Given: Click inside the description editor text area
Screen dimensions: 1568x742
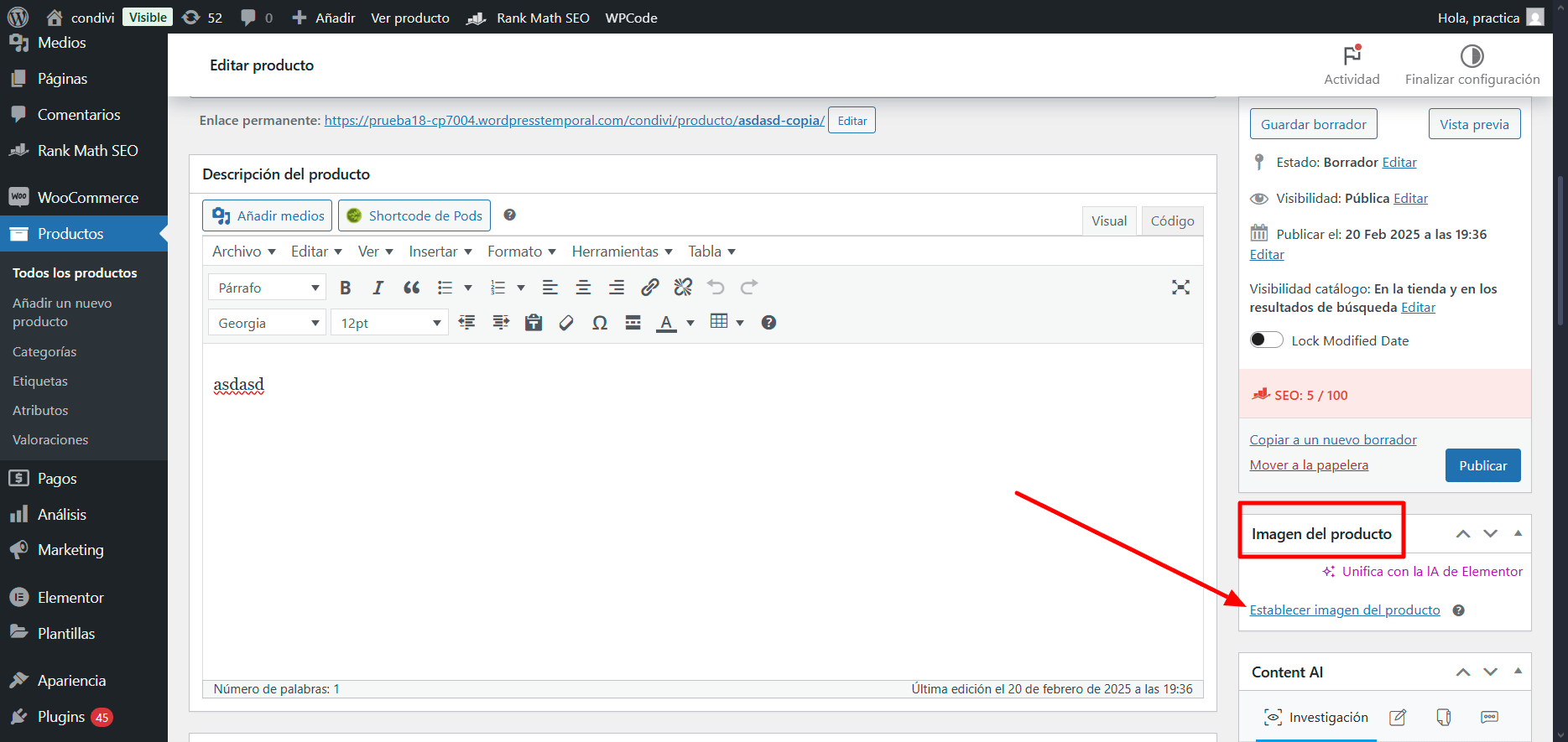Looking at the screenshot, I should tap(703, 511).
